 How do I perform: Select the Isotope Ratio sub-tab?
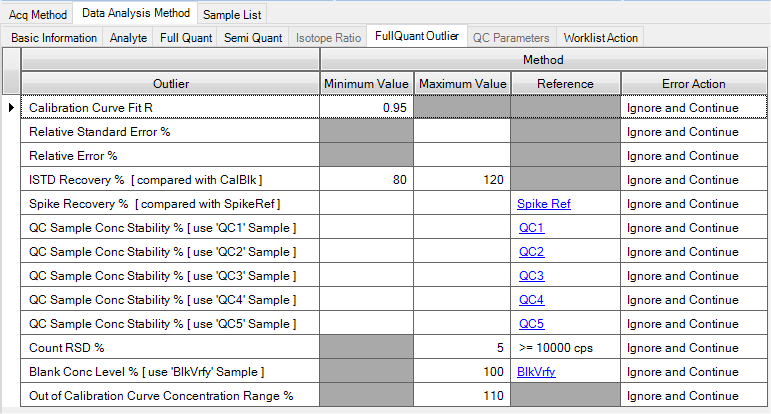328,38
